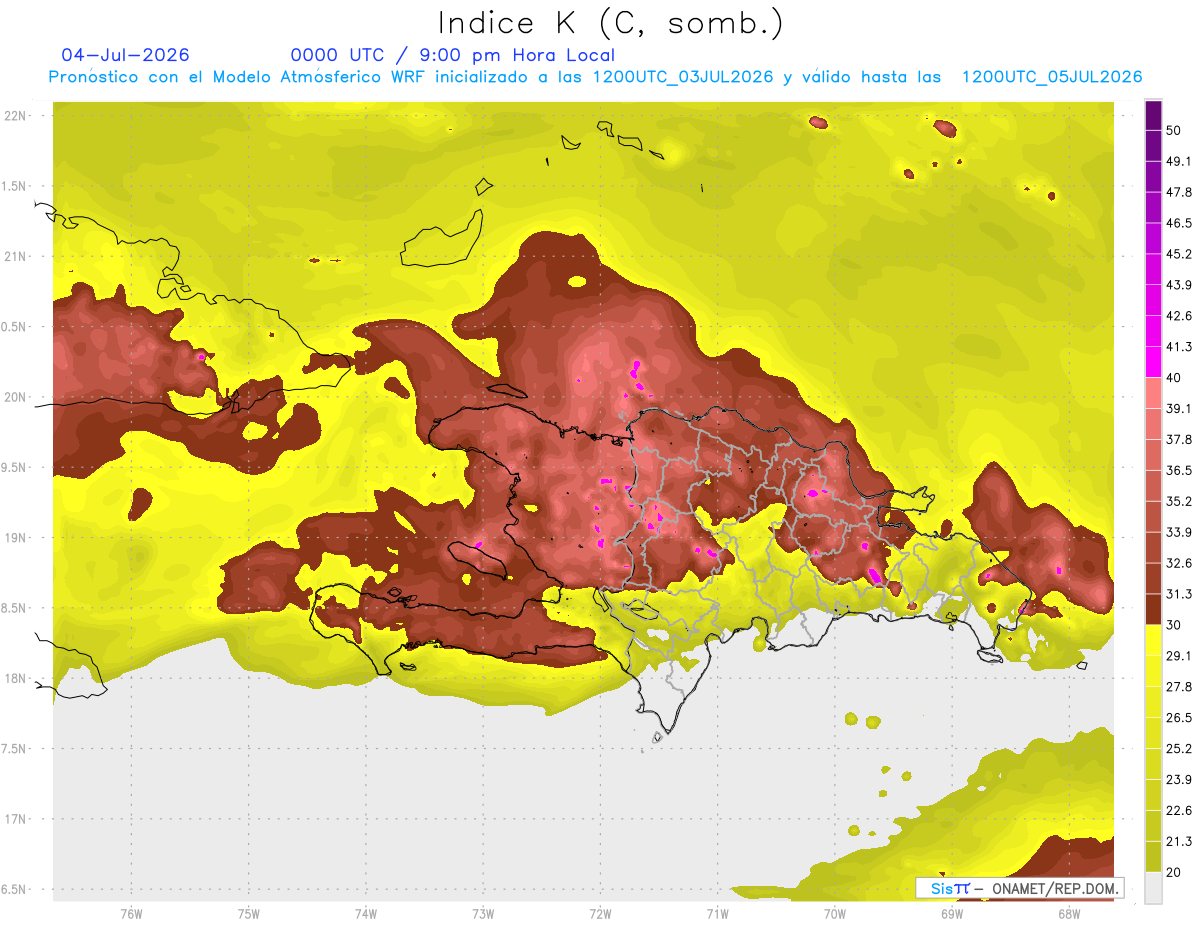Click the "23.9" color scale value
The height and width of the screenshot is (927, 1200).
click(1179, 779)
